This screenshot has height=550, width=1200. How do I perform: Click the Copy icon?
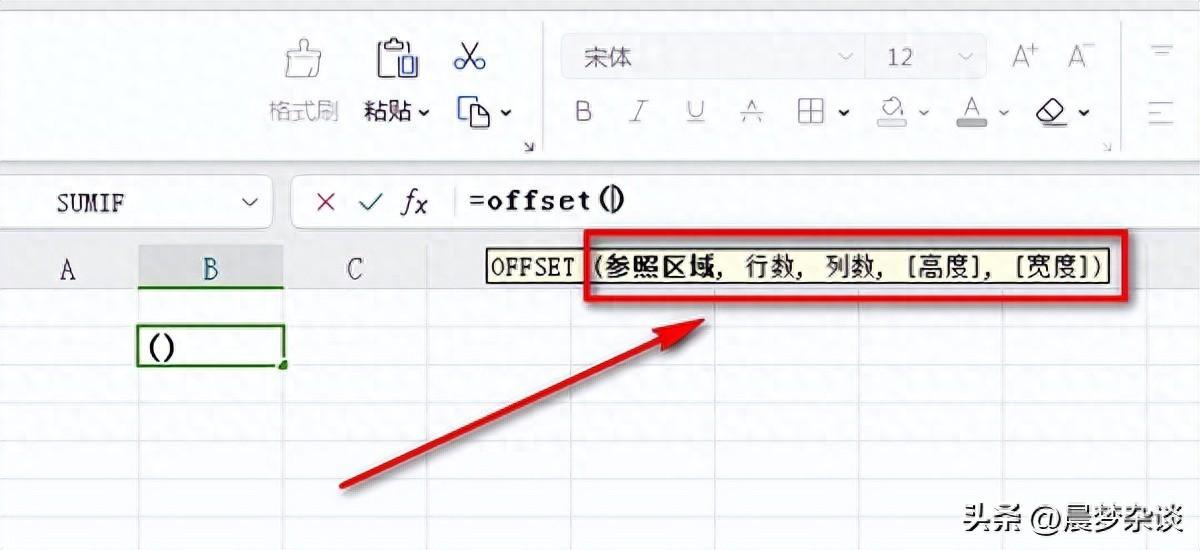pos(474,112)
